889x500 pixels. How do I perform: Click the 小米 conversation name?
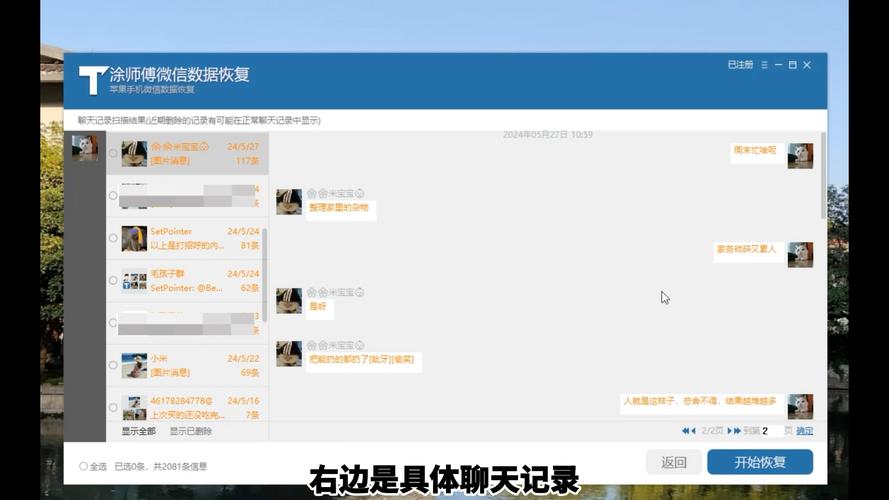[x=159, y=359]
